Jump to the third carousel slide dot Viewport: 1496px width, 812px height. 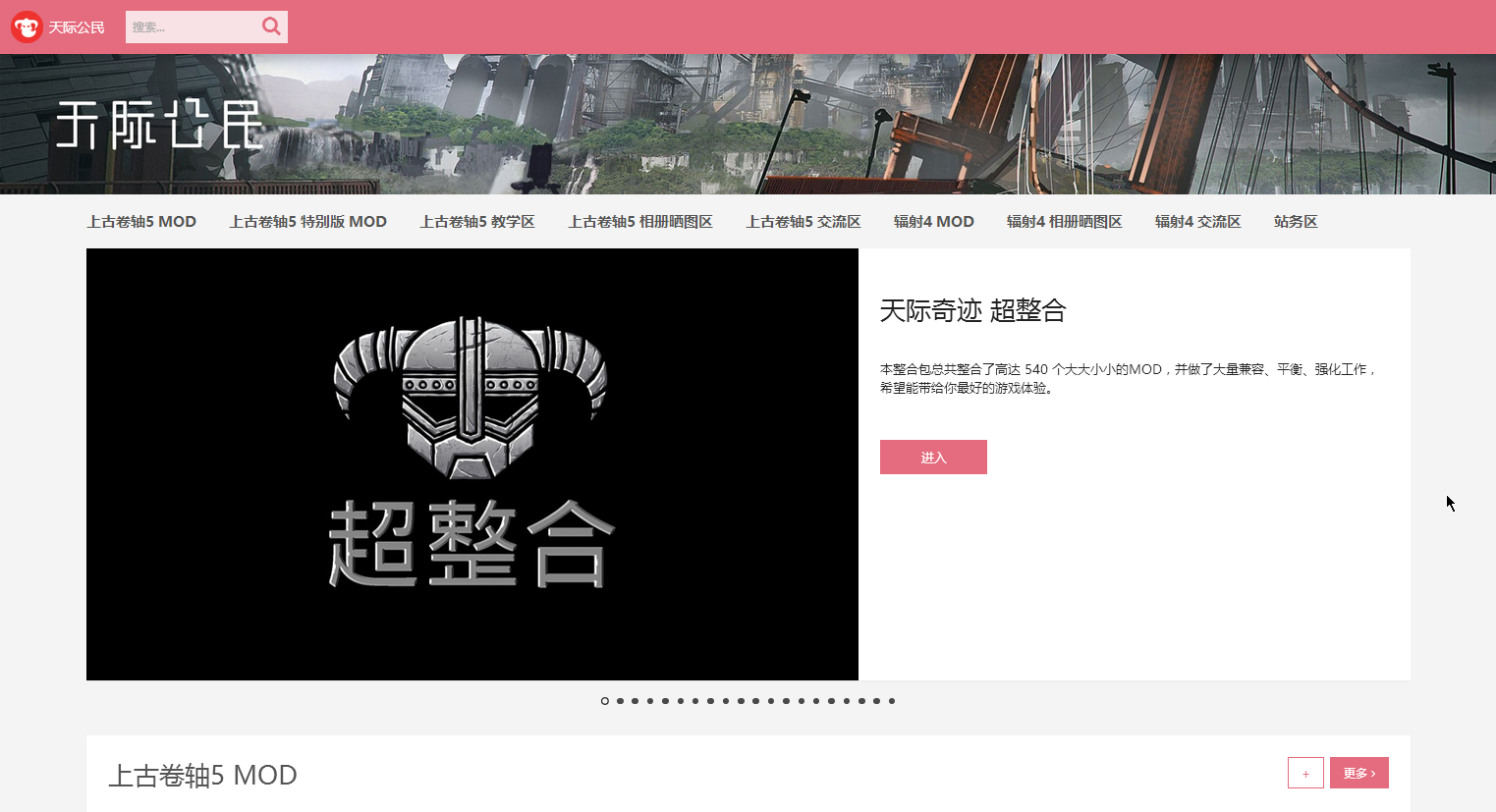tap(636, 701)
